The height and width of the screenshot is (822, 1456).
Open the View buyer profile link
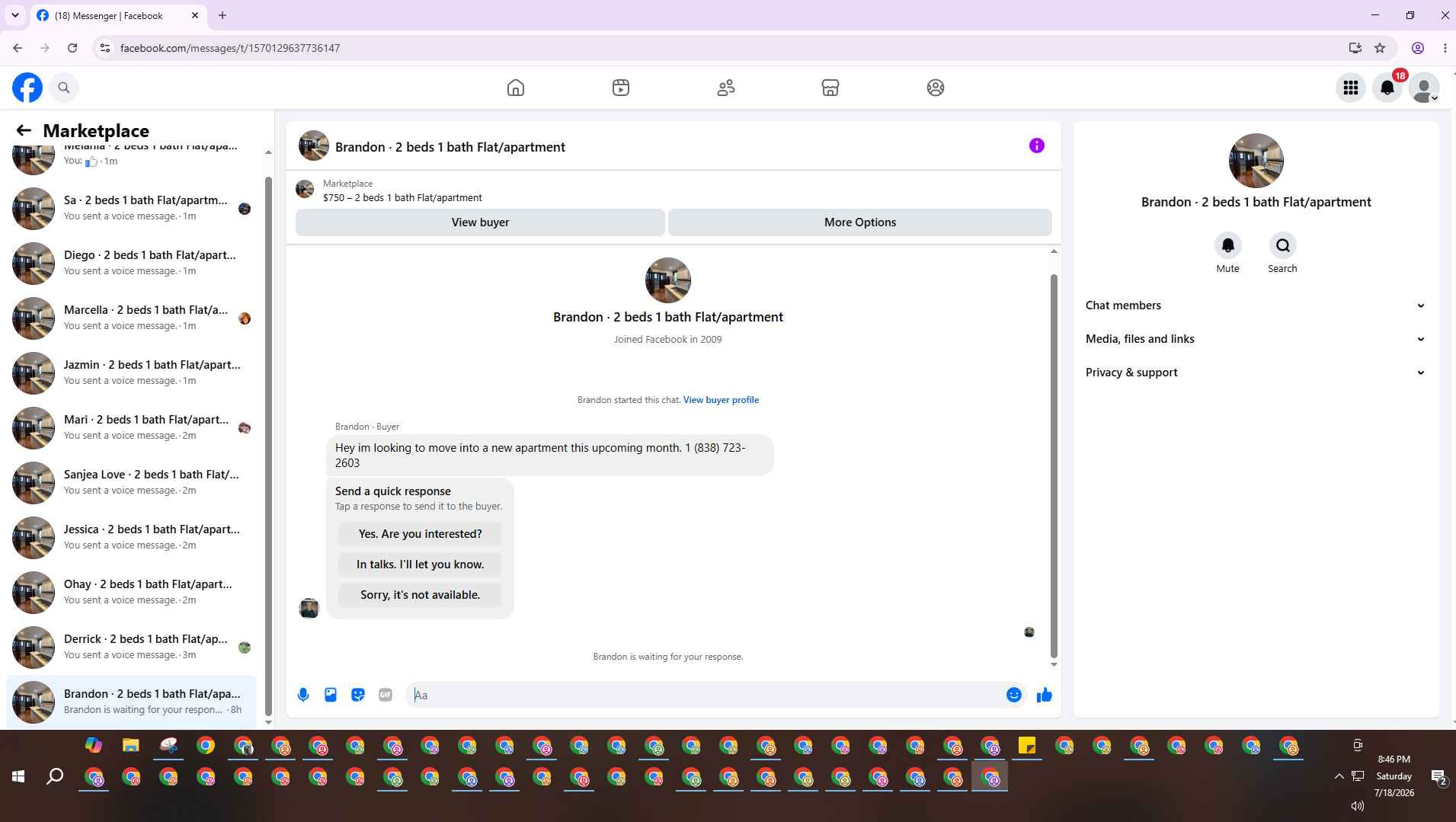click(x=721, y=400)
